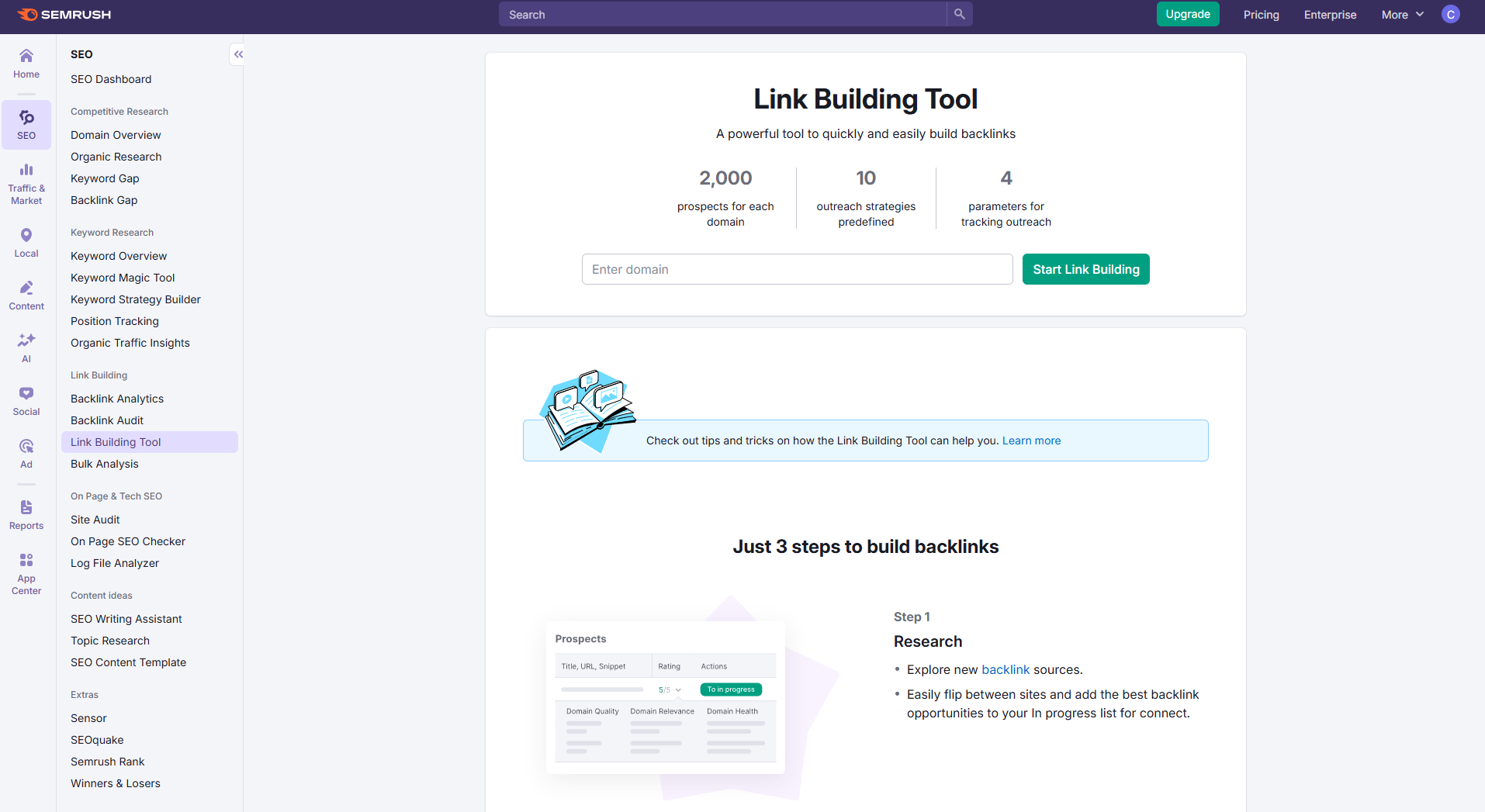Viewport: 1485px width, 812px height.
Task: Open Keyword Gap
Action: coord(105,178)
